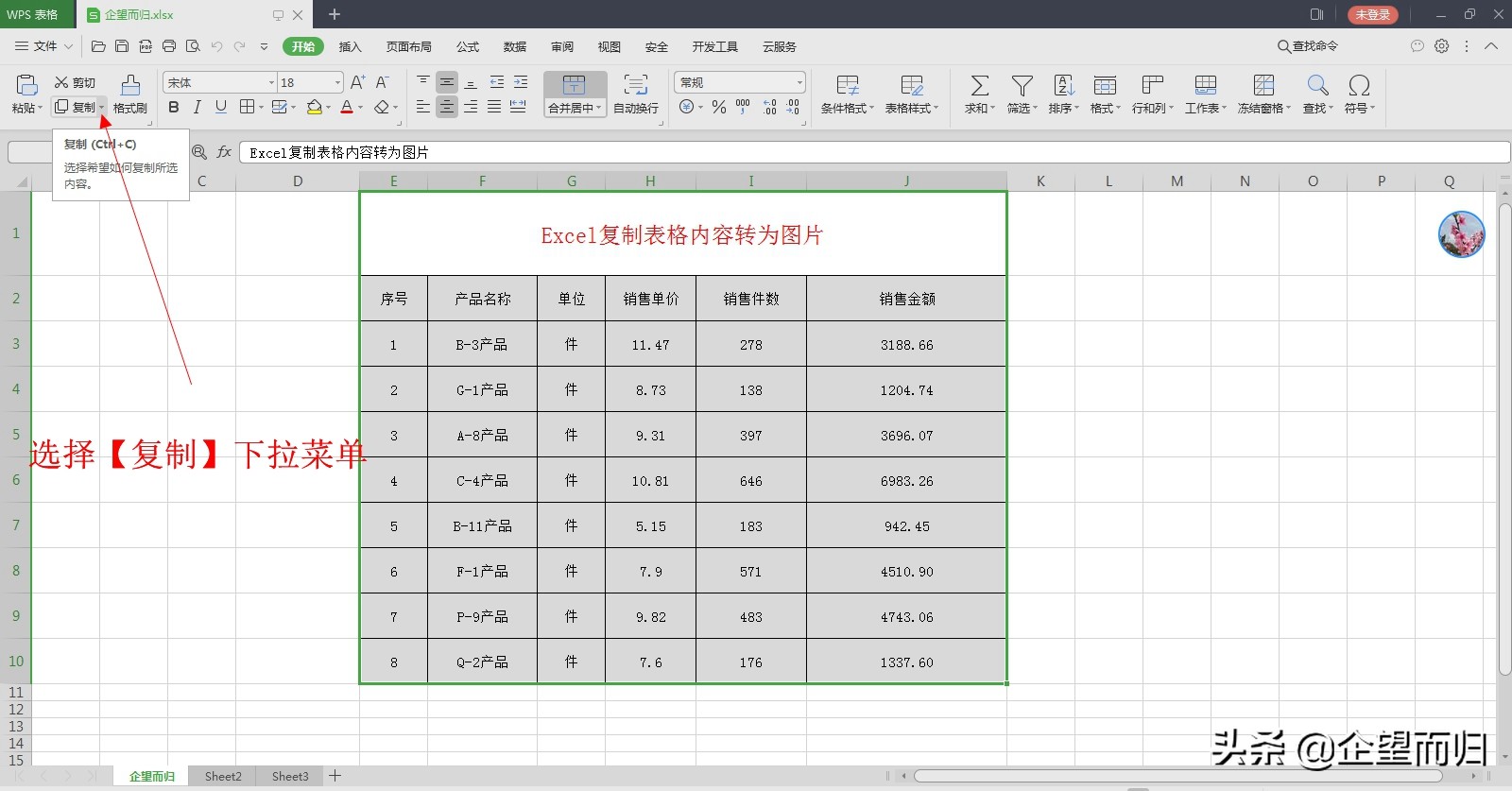Open the number format dropdown (常规)
The height and width of the screenshot is (791, 1512).
[799, 82]
